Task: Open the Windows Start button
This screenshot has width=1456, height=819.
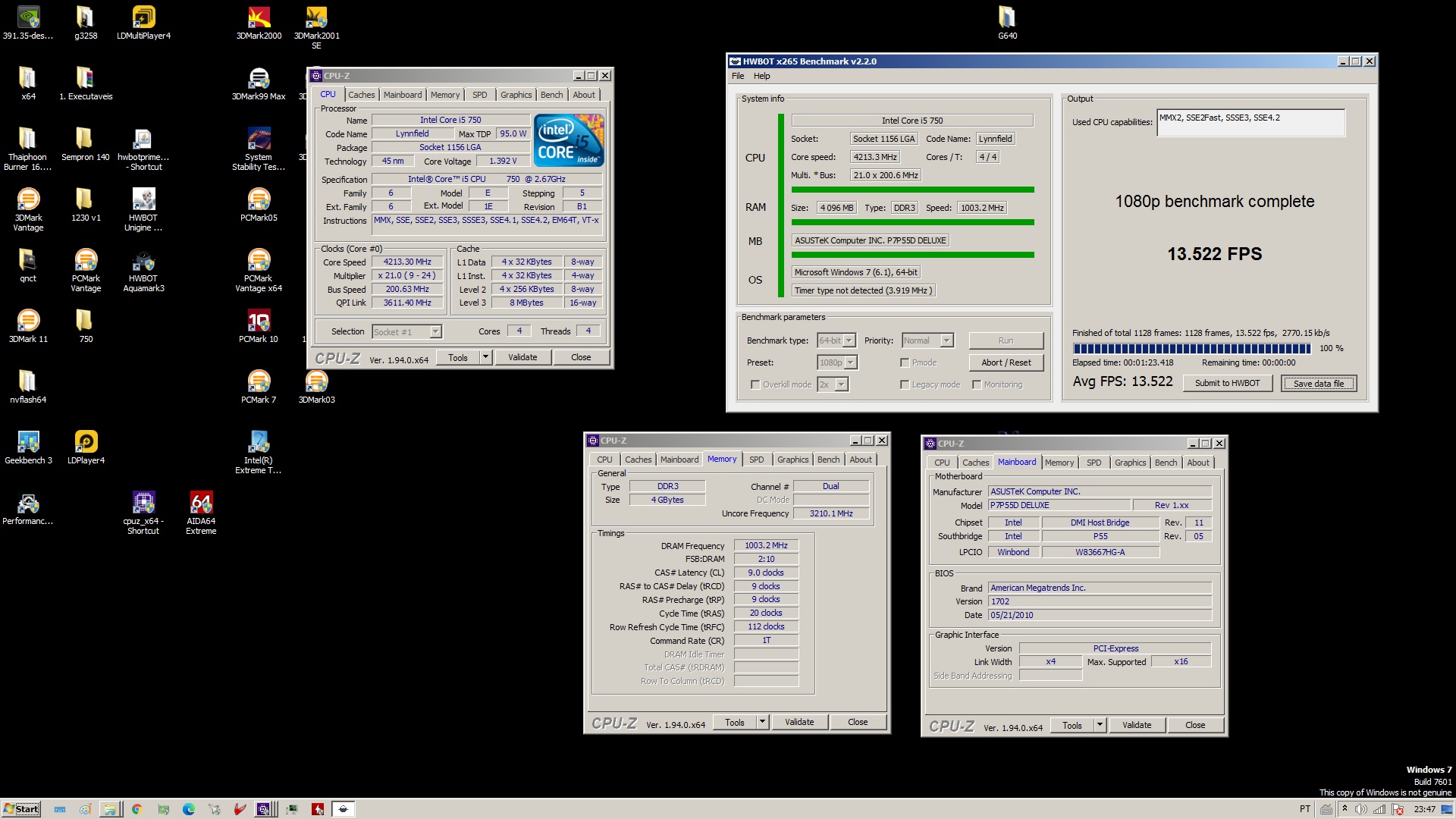Action: coord(20,809)
